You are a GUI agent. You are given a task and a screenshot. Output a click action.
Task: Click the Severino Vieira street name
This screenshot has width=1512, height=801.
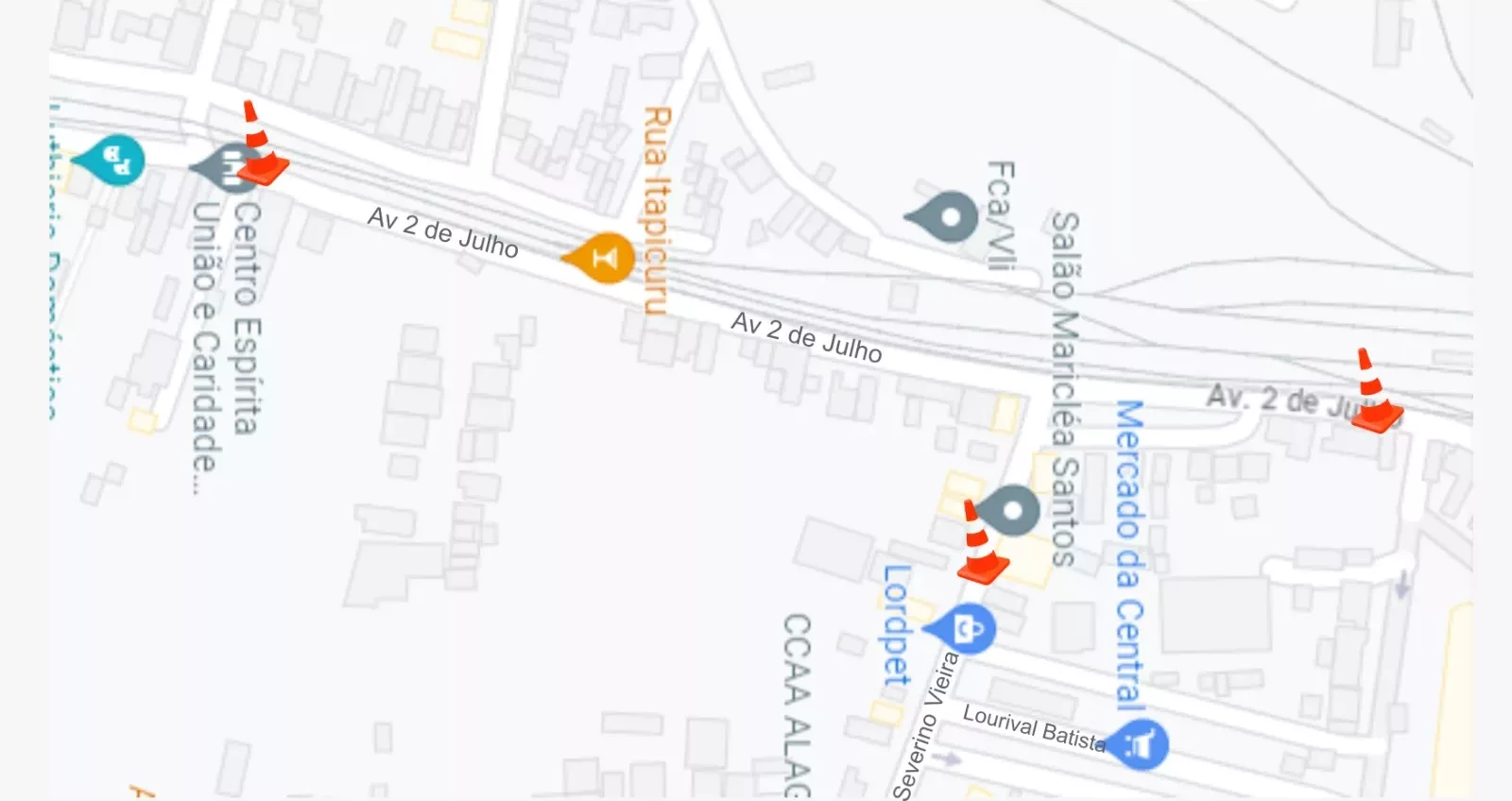pyautogui.click(x=925, y=725)
